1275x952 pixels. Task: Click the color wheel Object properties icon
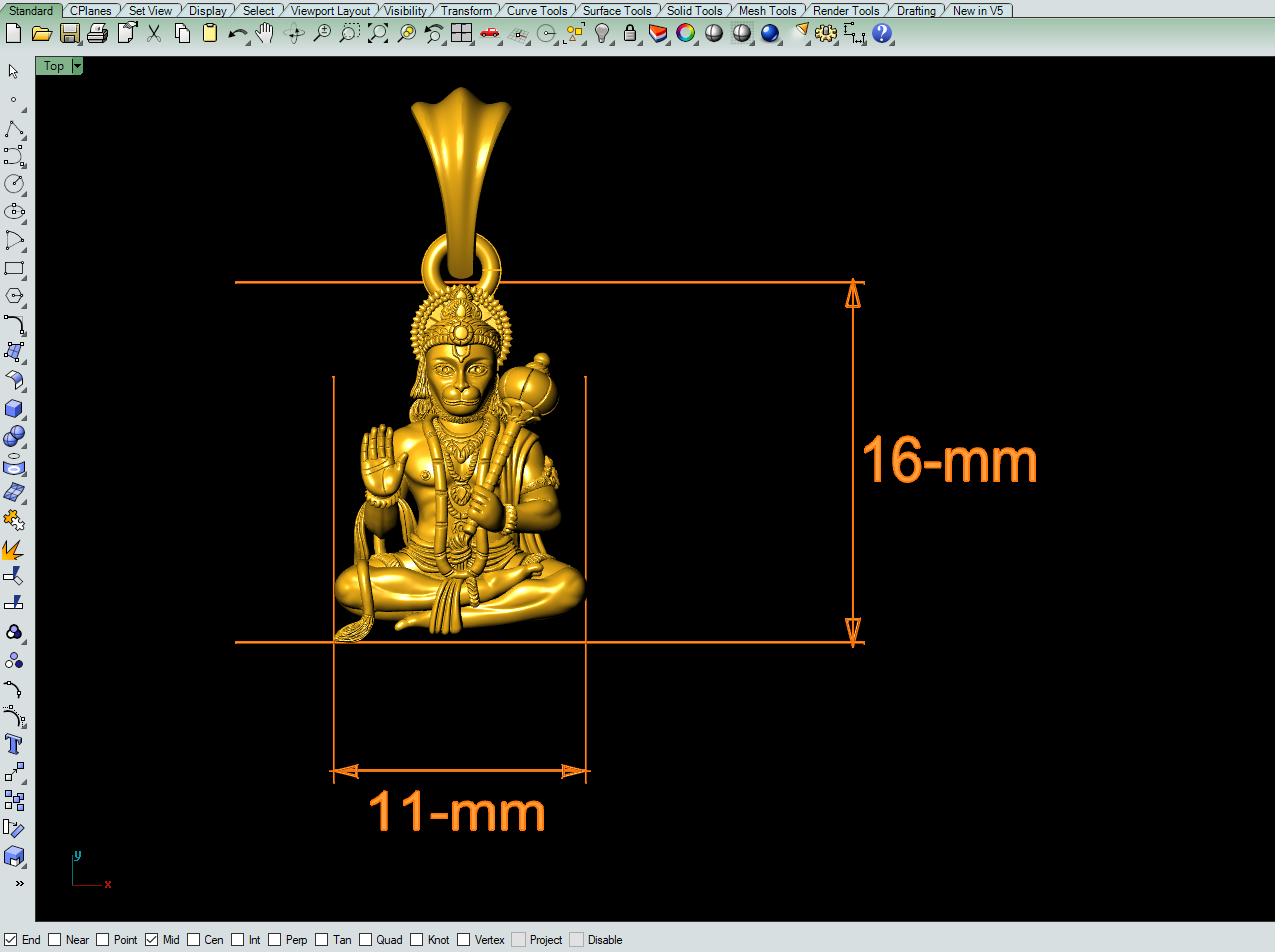686,34
